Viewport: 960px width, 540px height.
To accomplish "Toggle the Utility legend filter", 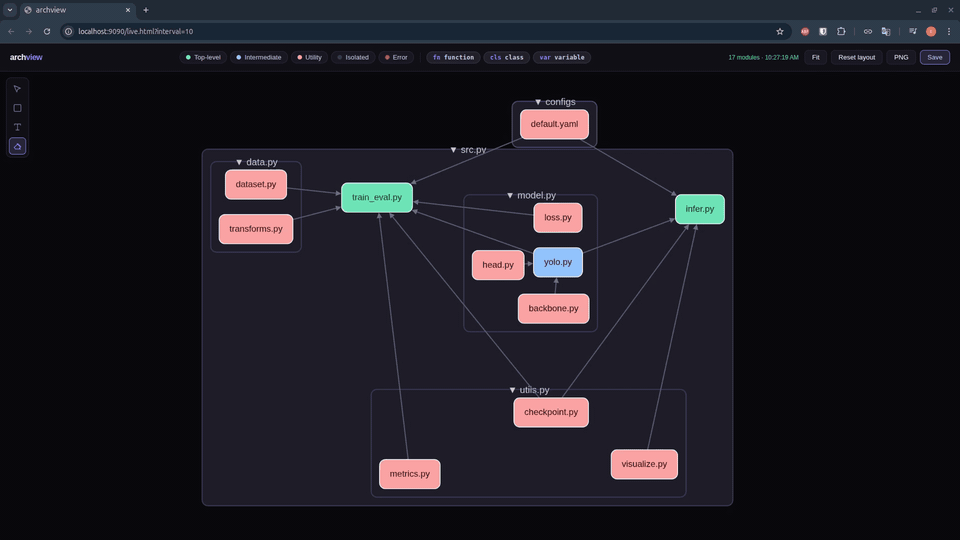I will (309, 57).
